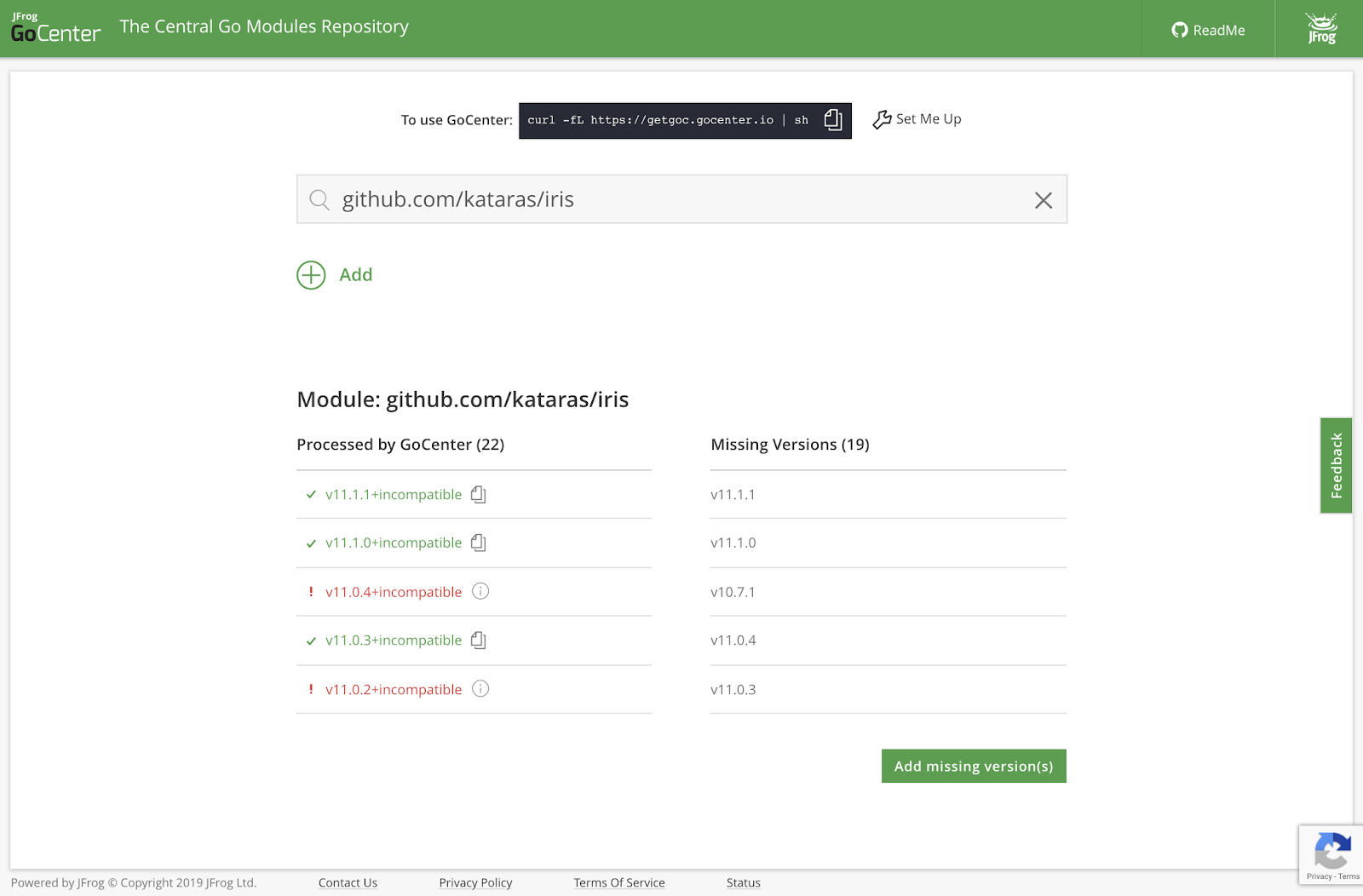Viewport: 1363px width, 896px height.
Task: Open the Privacy Policy footer link
Action: pyautogui.click(x=475, y=882)
